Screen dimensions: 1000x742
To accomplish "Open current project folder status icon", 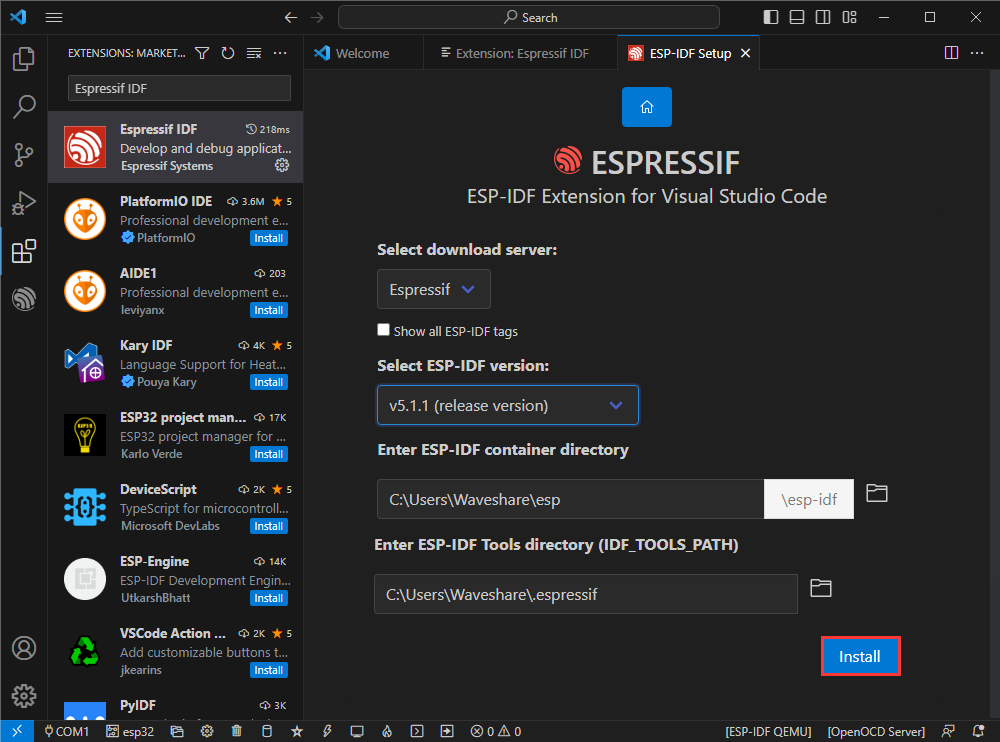I will 177,731.
